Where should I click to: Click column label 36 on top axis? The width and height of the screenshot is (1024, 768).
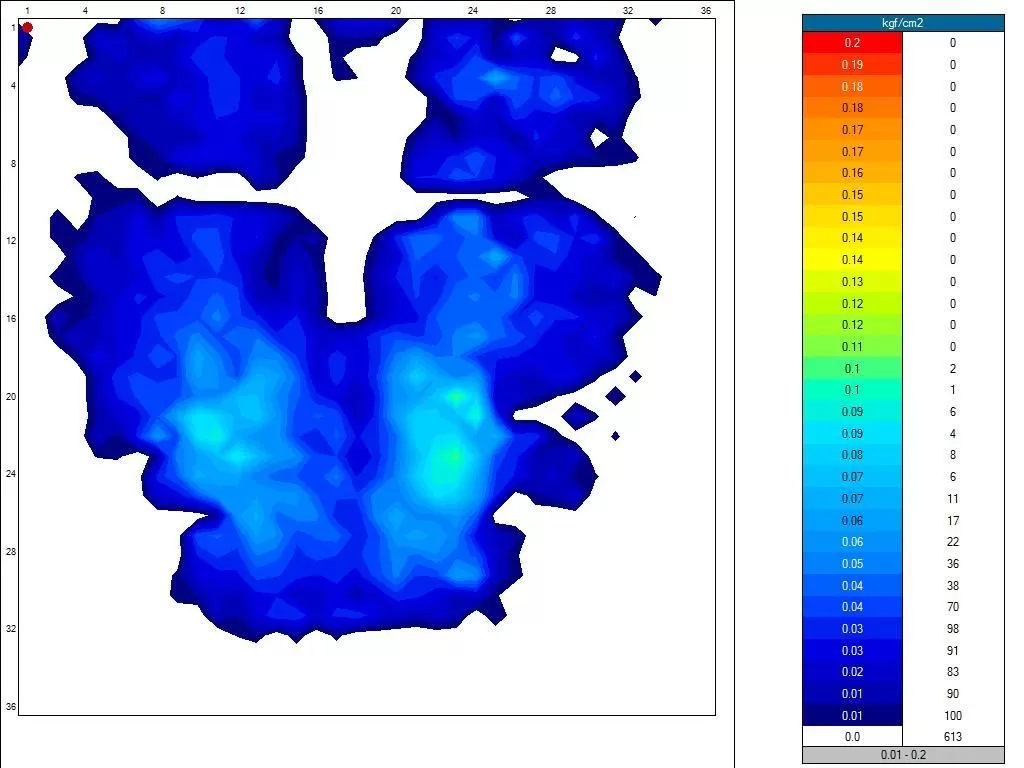pos(706,10)
